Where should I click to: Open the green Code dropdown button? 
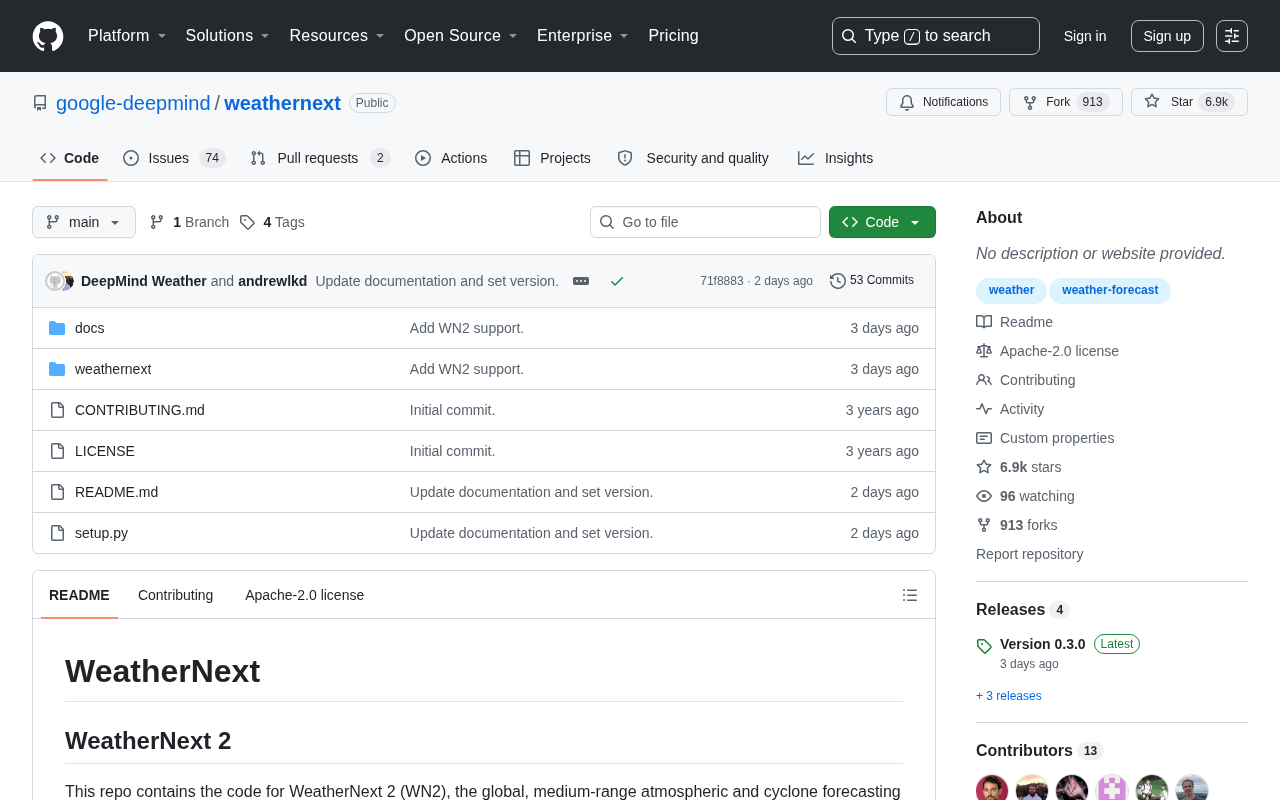point(882,222)
